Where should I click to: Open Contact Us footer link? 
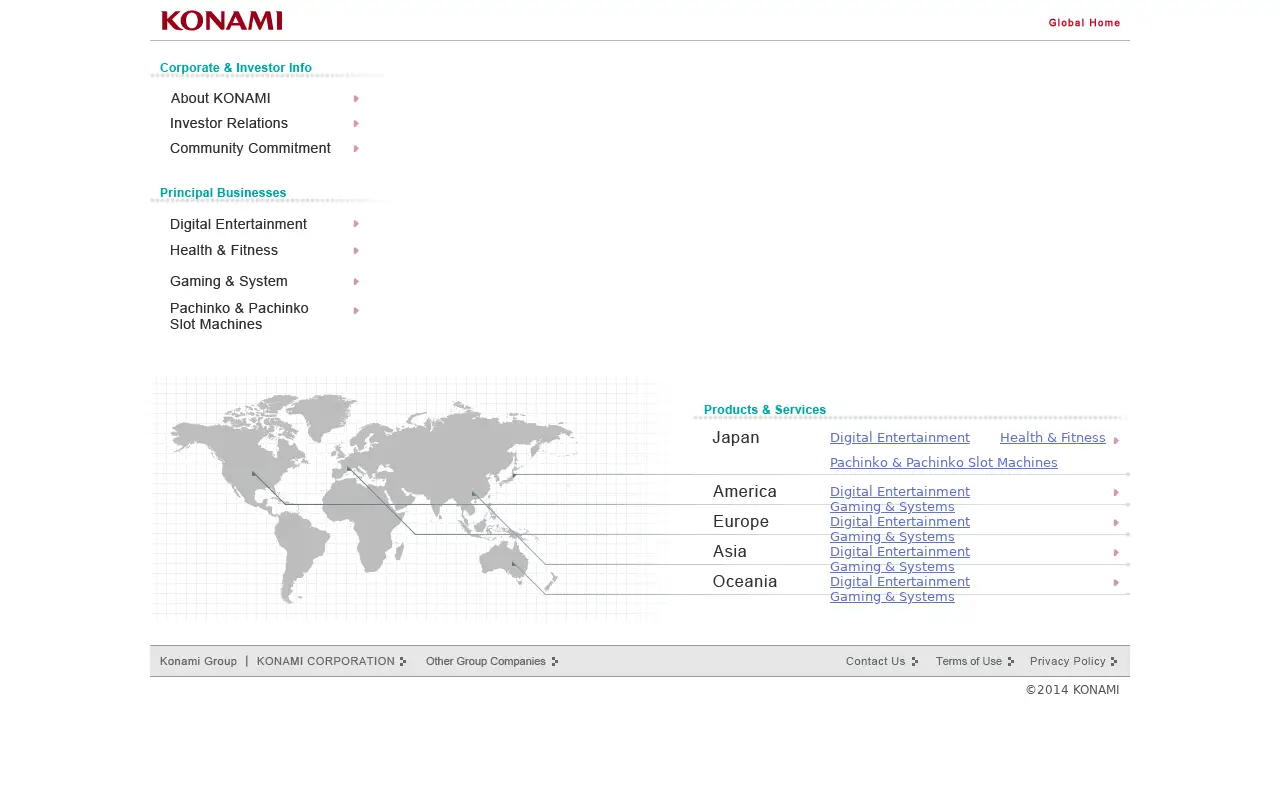[x=882, y=661]
